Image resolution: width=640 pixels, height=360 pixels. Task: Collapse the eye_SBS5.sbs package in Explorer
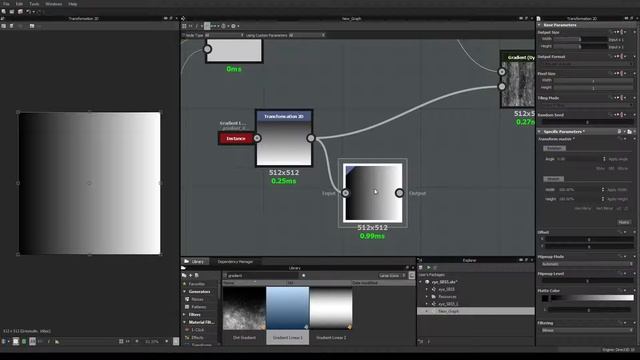tap(420, 282)
